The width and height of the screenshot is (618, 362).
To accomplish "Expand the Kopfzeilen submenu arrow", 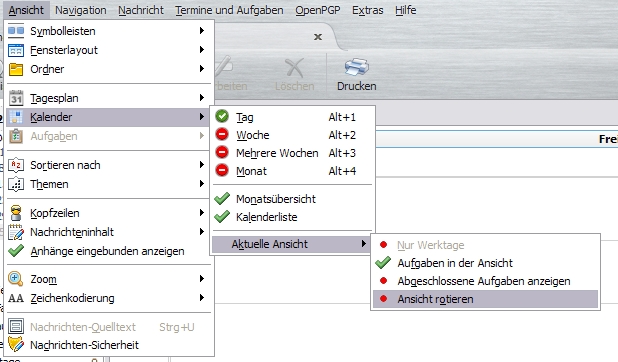I will 202,213.
